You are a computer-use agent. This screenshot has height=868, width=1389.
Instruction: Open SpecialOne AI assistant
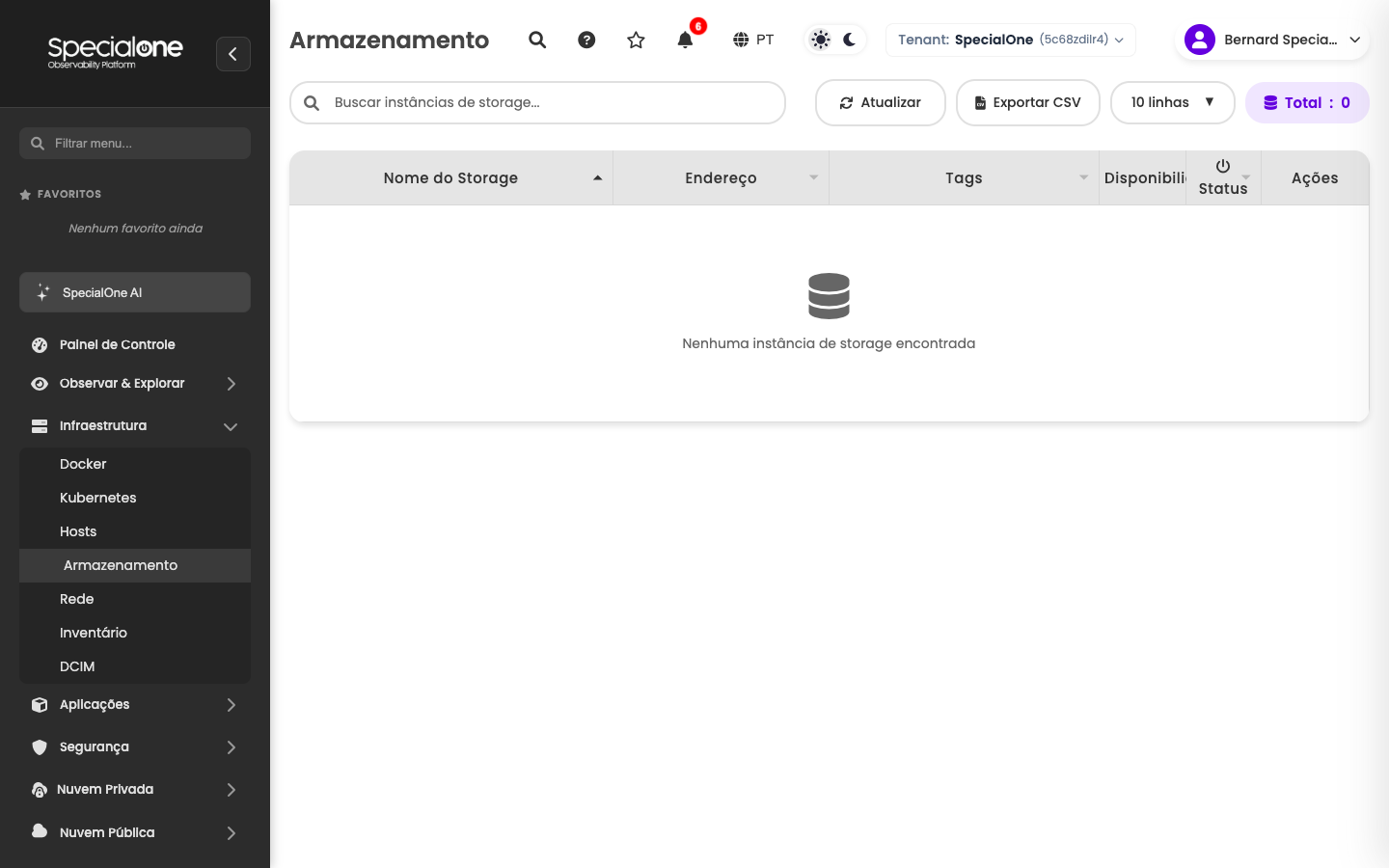[x=135, y=292]
